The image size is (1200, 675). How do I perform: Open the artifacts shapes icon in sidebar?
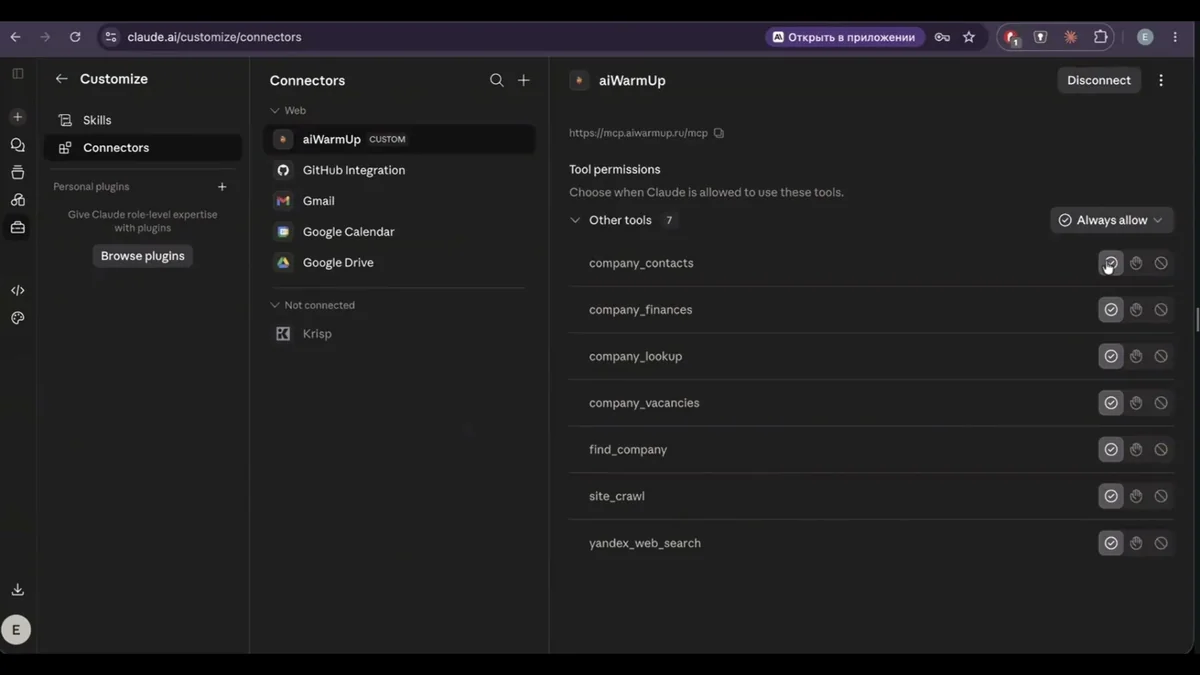[x=17, y=200]
